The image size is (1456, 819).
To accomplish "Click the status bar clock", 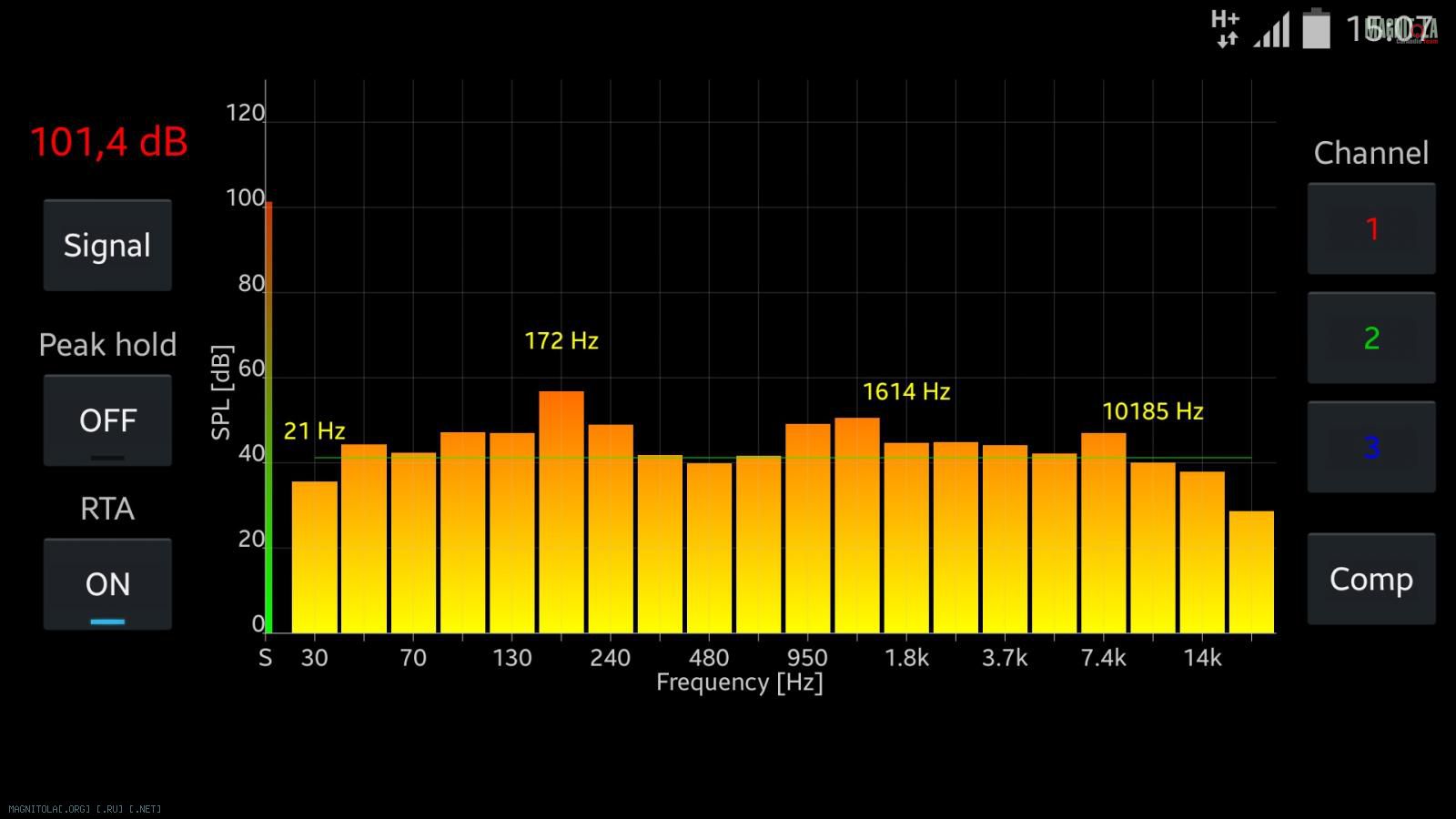I will coord(1390,29).
